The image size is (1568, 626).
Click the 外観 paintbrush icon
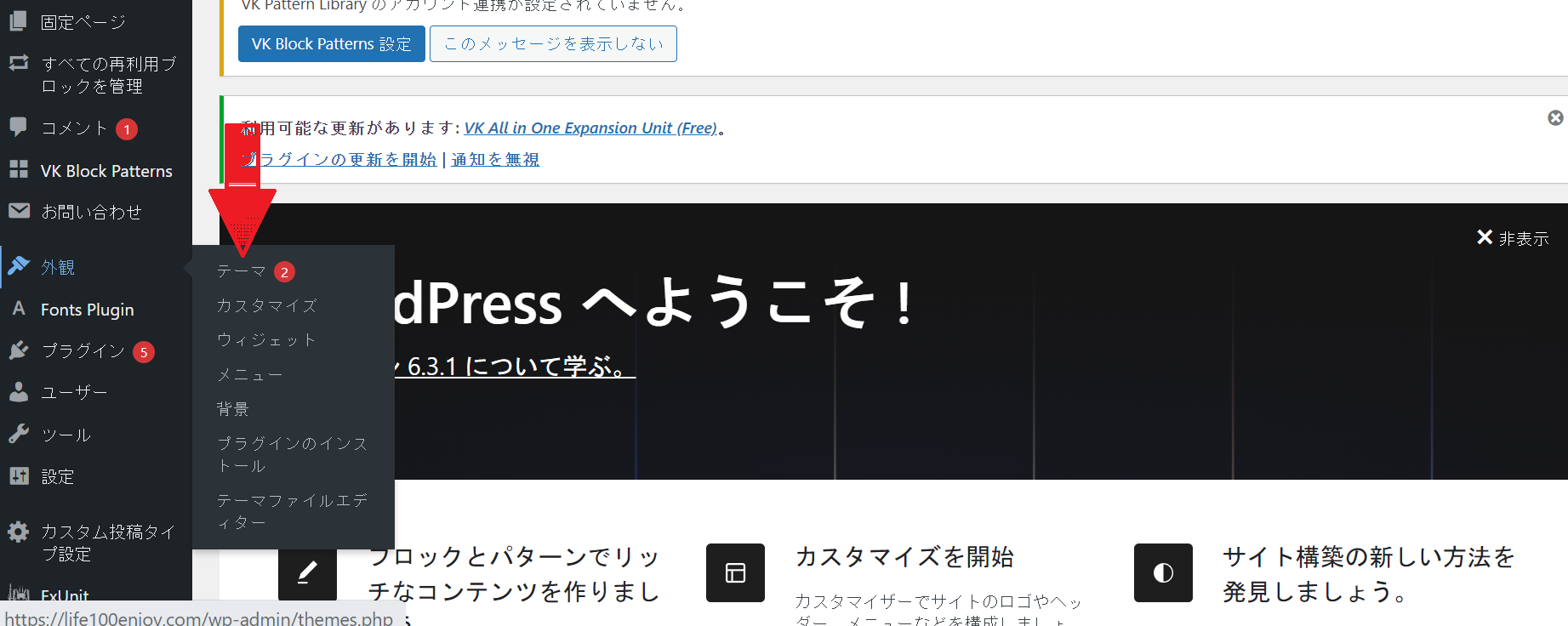click(x=19, y=266)
